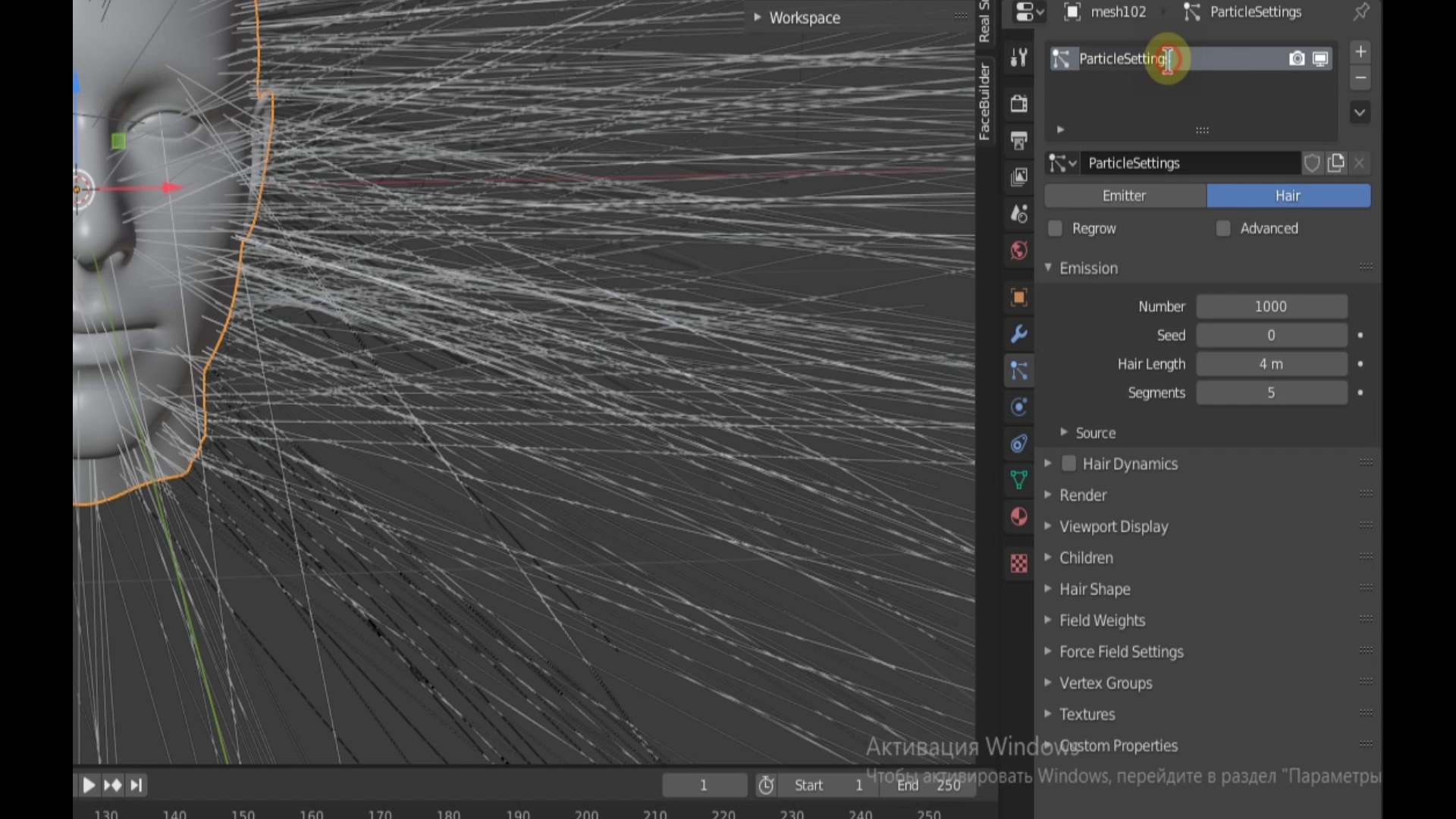The width and height of the screenshot is (1456, 819).
Task: Open the FaceBuilder sidebar tab
Action: click(984, 102)
